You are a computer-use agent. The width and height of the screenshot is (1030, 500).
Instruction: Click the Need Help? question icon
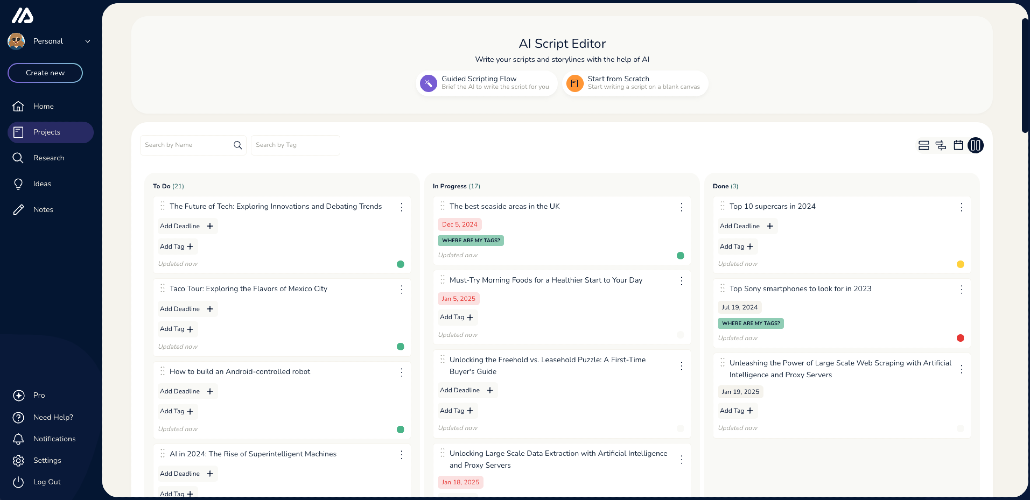(19, 417)
